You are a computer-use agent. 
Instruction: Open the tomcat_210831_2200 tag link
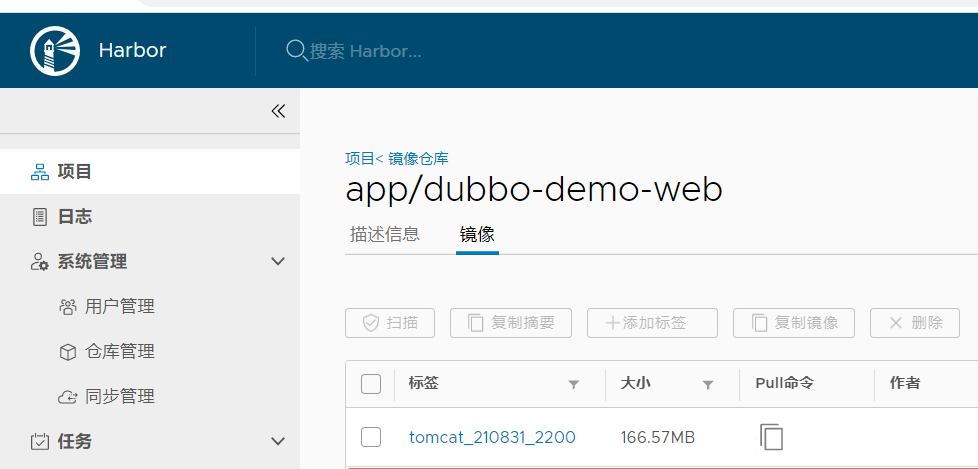coord(492,437)
